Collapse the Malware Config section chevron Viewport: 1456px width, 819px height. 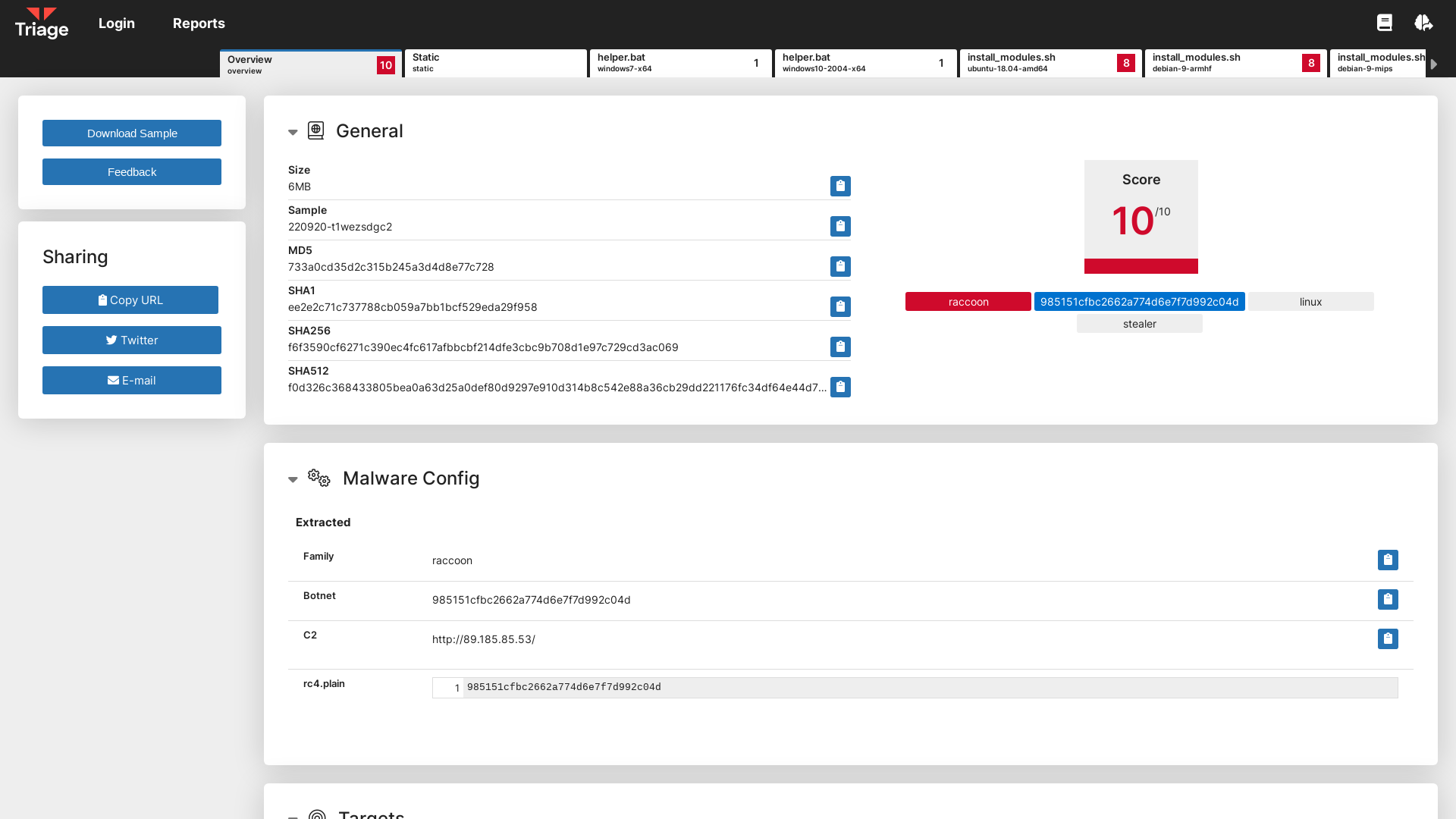[x=293, y=479]
